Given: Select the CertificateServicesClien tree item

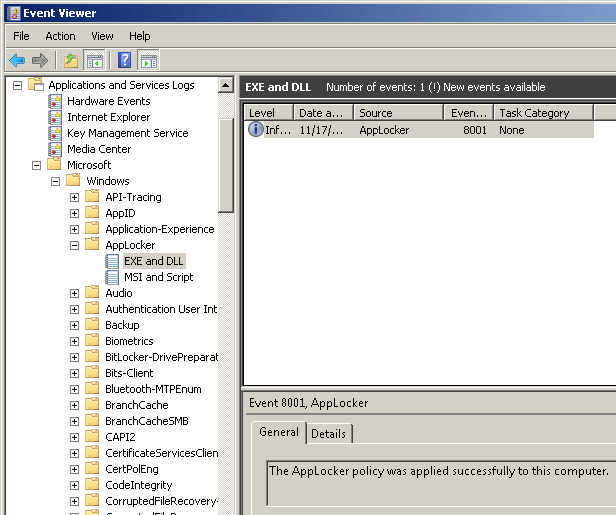Looking at the screenshot, I should tap(161, 453).
